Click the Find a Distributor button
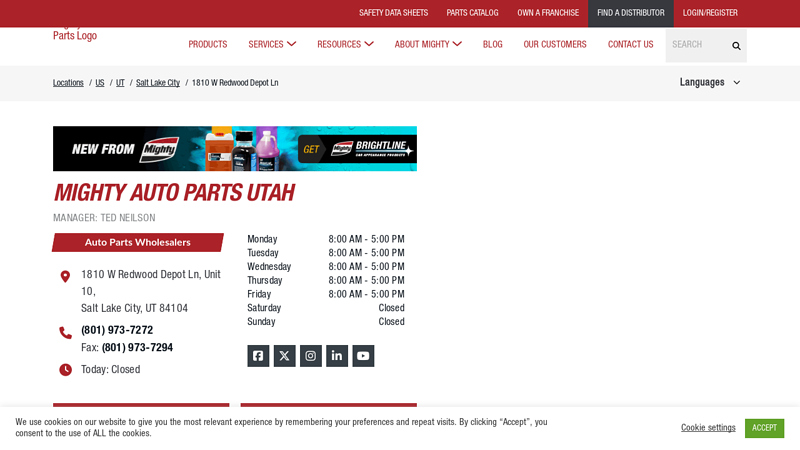Image resolution: width=800 pixels, height=450 pixels. pyautogui.click(x=630, y=13)
